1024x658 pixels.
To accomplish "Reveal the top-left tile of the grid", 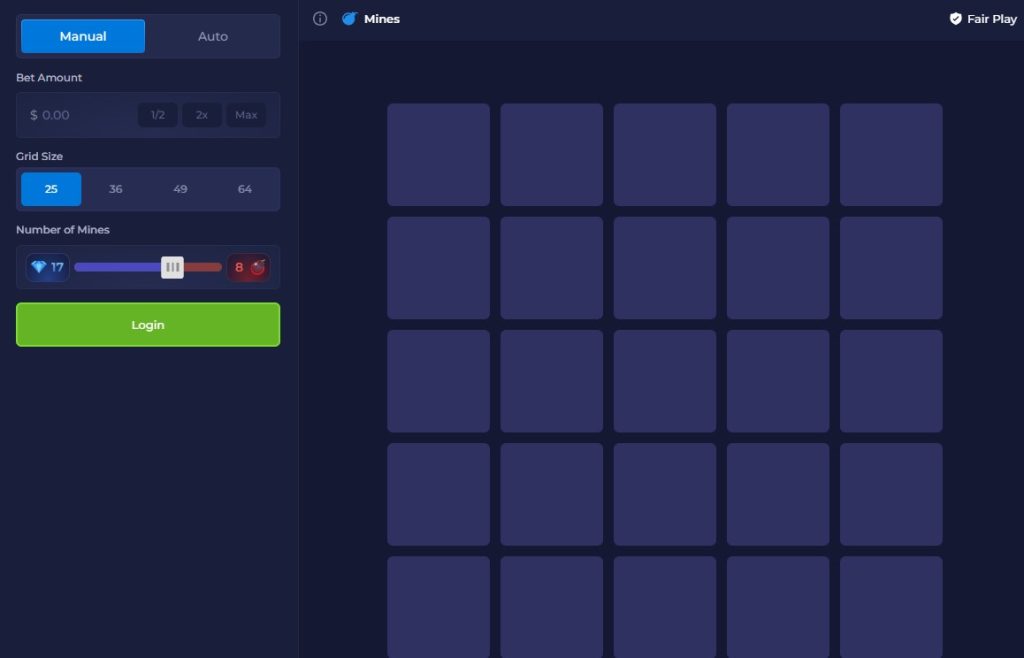I will [438, 155].
